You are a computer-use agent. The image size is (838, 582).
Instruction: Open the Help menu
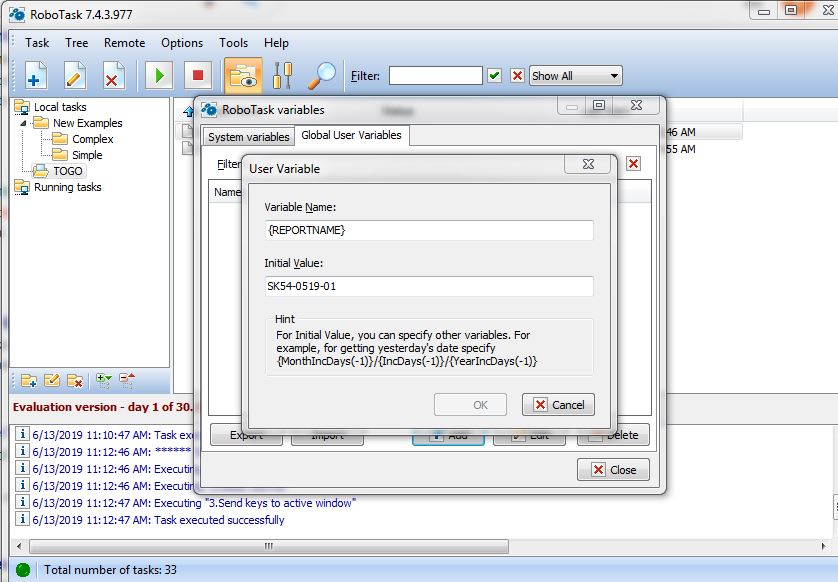pyautogui.click(x=276, y=43)
